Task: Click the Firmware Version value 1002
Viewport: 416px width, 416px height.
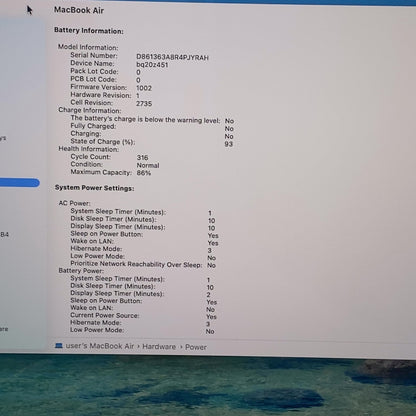Action: coord(144,88)
